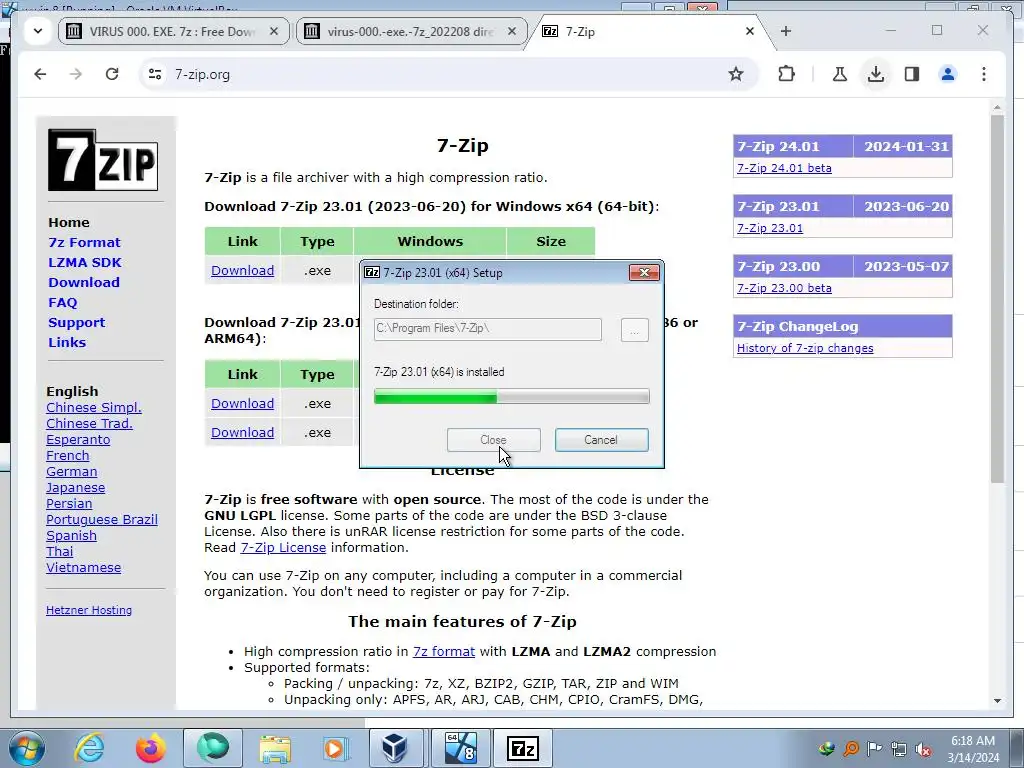Open 7-Zip 23.00 beta link
This screenshot has height=768, width=1024.
[784, 288]
